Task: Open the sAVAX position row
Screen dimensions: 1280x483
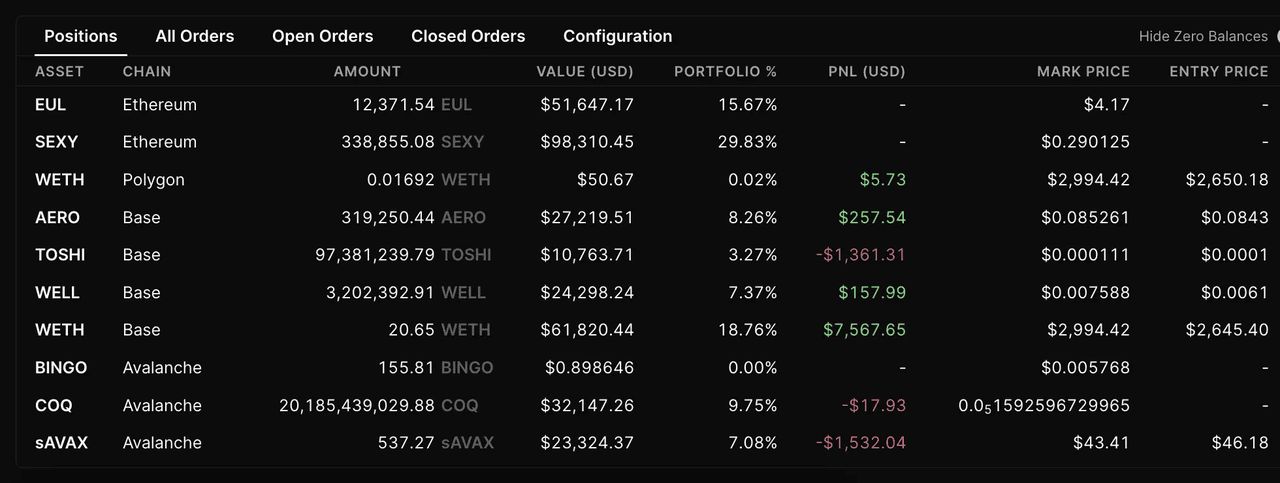Action: [61, 443]
